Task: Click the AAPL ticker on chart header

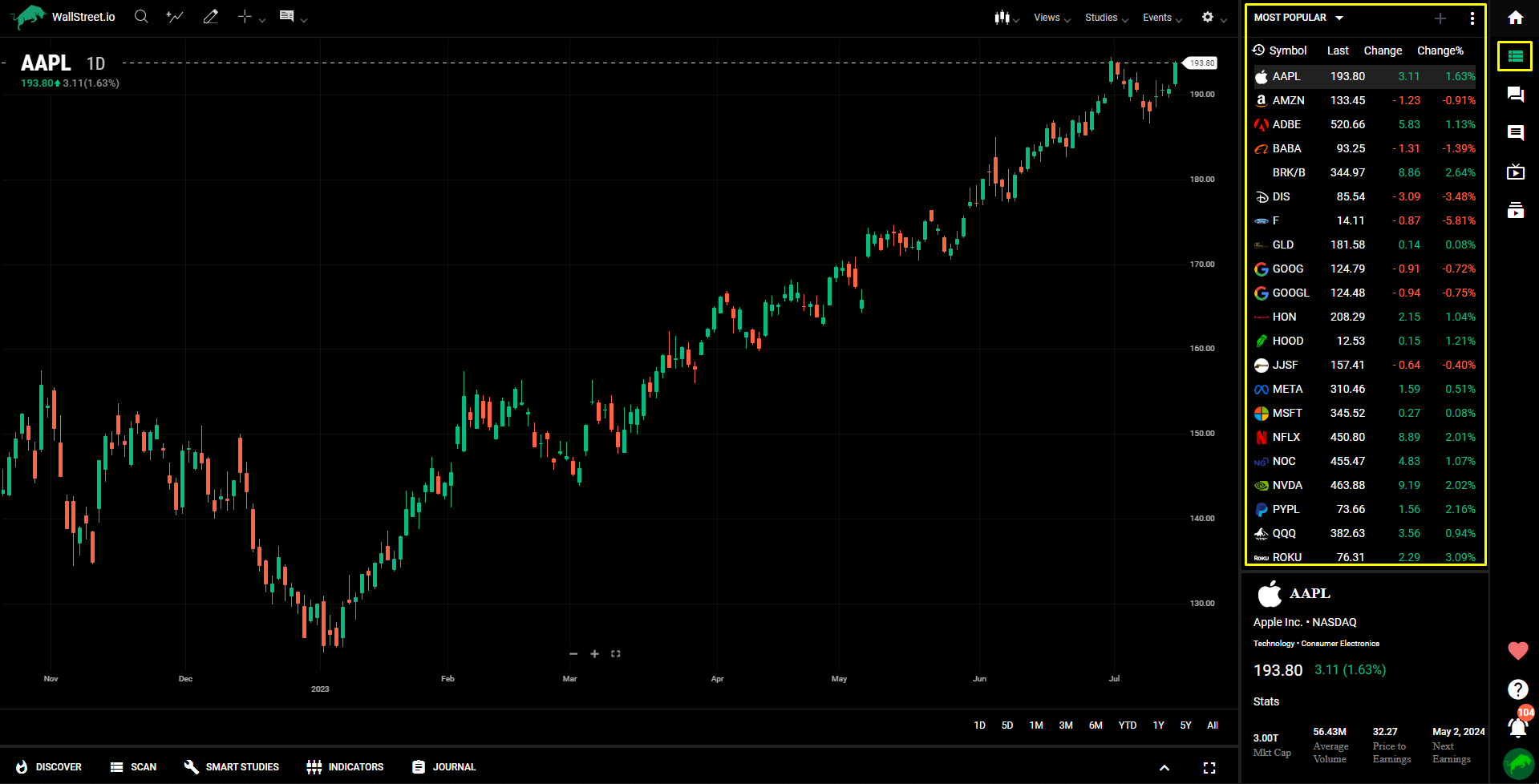Action: [x=46, y=63]
